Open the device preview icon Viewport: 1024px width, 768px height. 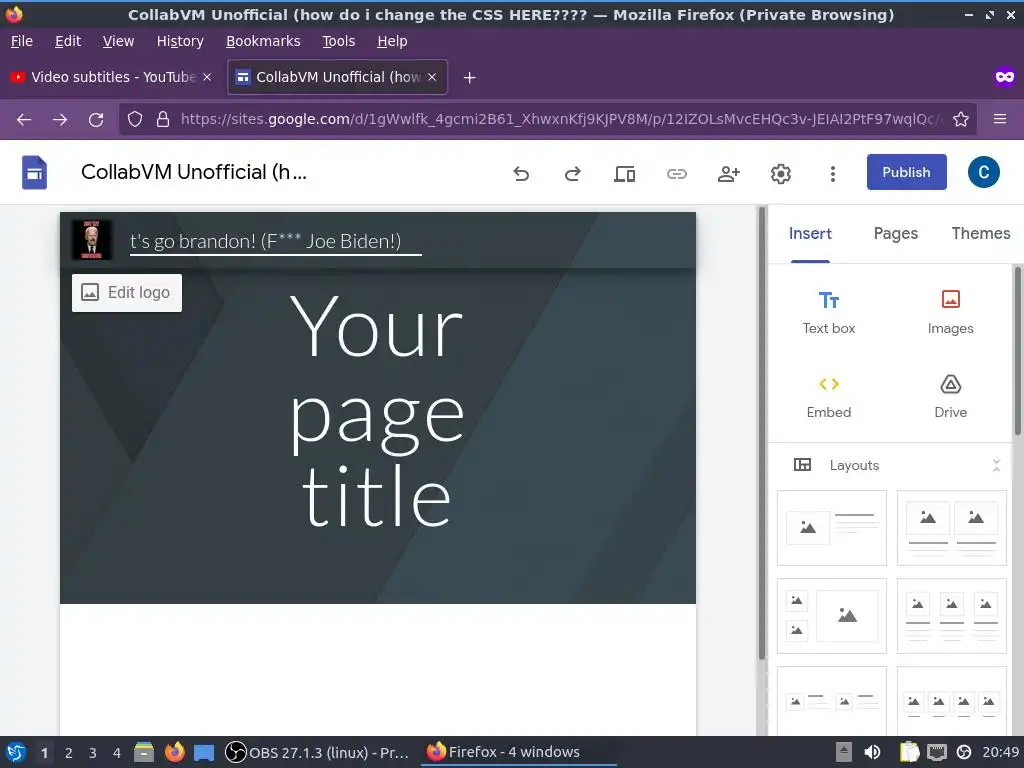(x=624, y=174)
